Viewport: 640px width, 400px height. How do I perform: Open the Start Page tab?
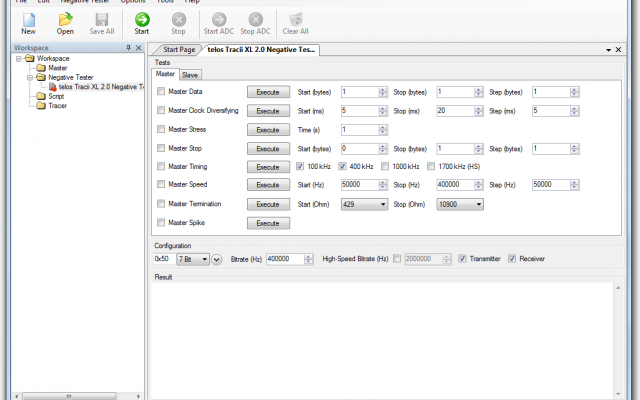[x=179, y=49]
